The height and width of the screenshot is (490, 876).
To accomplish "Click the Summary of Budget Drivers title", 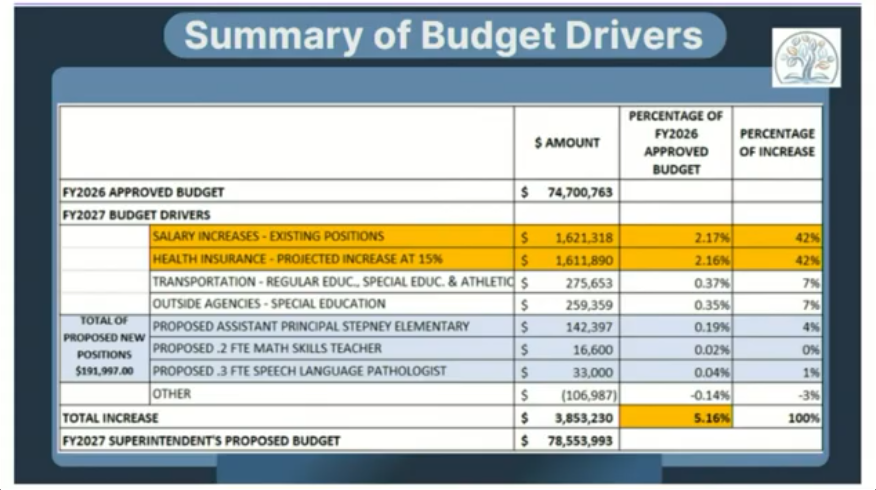I will tap(443, 36).
